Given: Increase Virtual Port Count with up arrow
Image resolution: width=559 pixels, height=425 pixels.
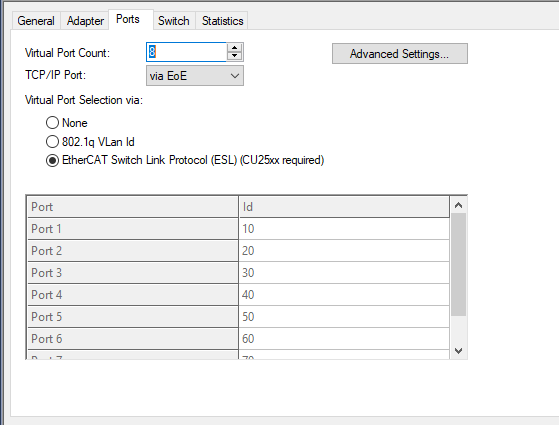Looking at the screenshot, I should 234,48.
